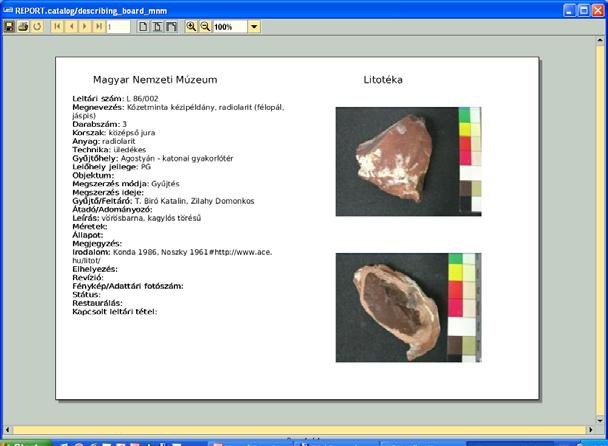Close the REPORT.catalog window
Image resolution: width=608 pixels, height=446 pixels.
pos(598,10)
